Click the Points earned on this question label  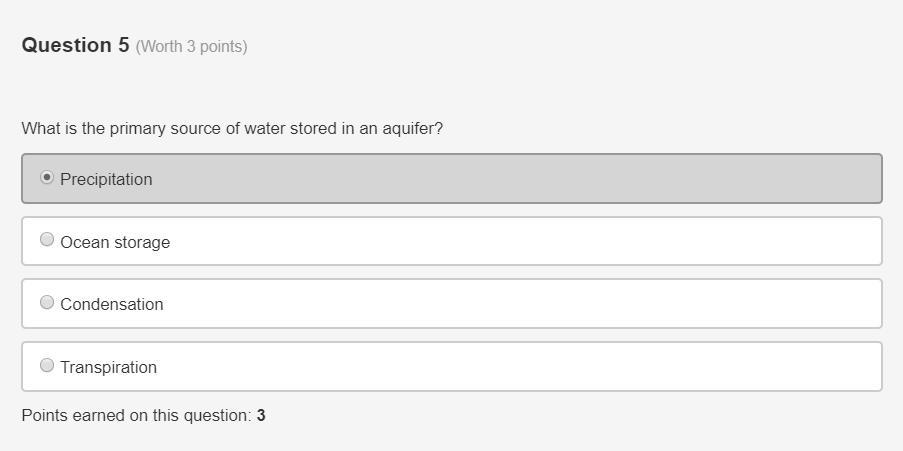coord(136,415)
